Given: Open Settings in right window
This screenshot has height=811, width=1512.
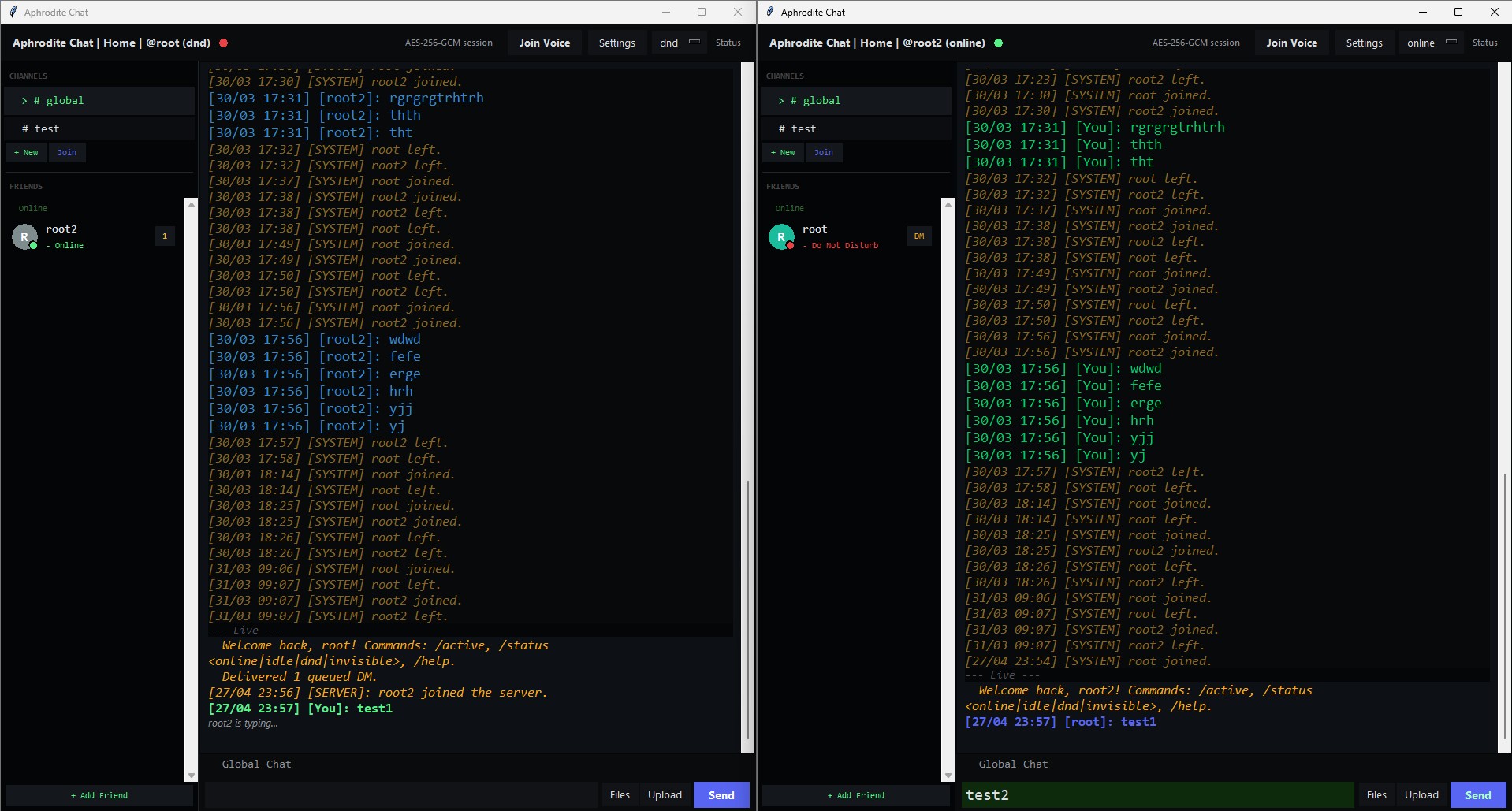Looking at the screenshot, I should 1364,43.
